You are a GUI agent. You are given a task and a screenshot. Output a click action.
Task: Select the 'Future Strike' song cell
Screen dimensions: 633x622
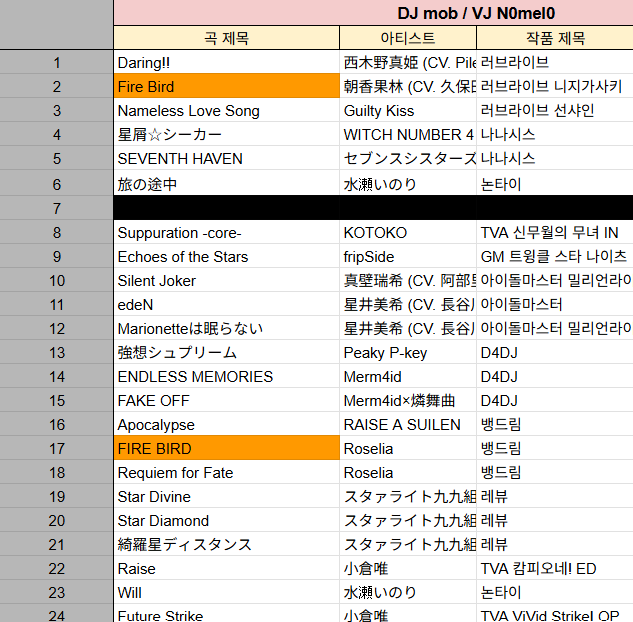(226, 614)
